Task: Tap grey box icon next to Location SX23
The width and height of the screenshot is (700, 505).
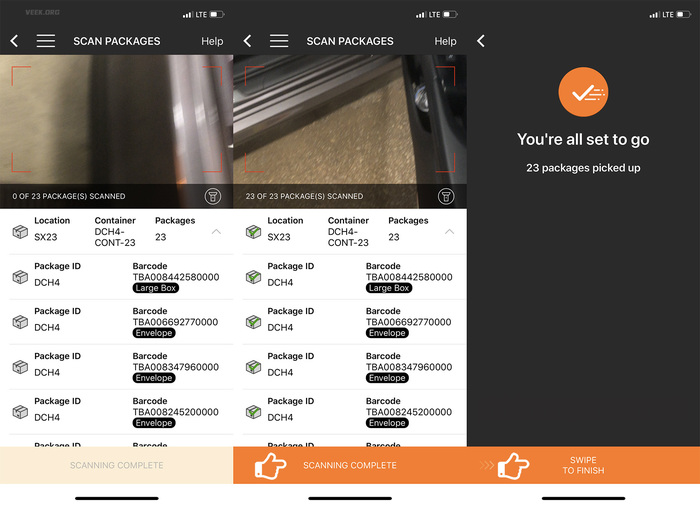Action: [x=19, y=232]
